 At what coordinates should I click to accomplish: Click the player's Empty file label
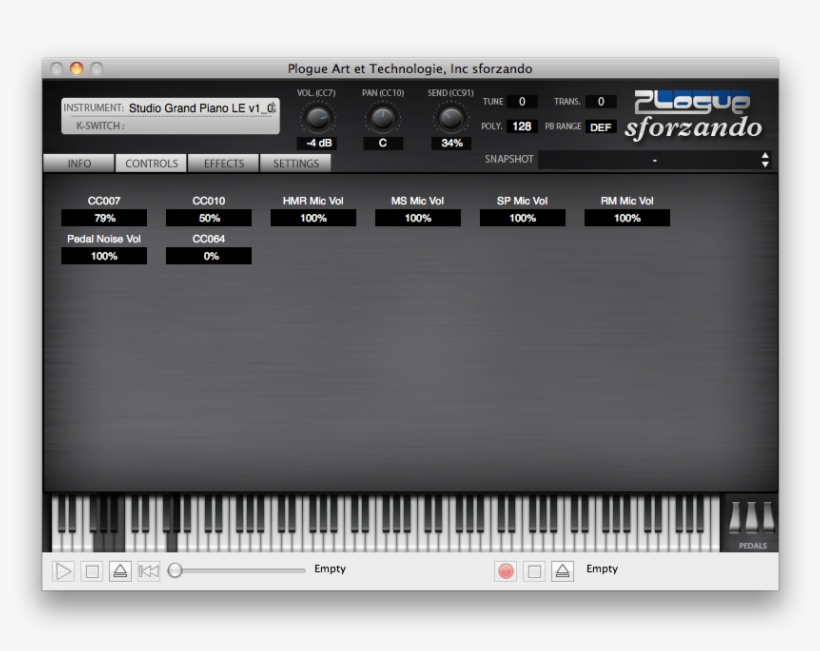330,568
